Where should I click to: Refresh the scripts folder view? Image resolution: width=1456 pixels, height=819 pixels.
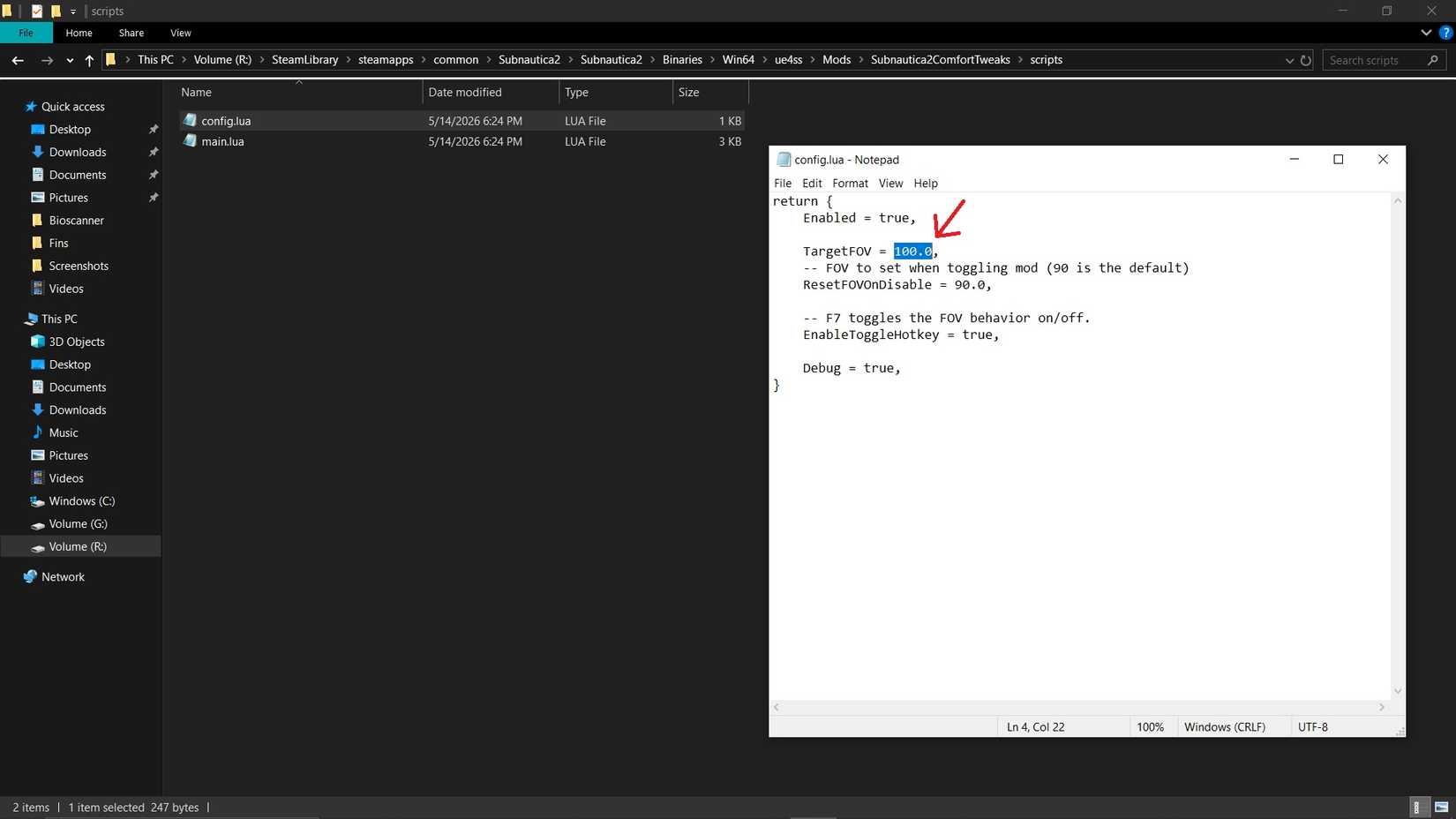[1306, 60]
